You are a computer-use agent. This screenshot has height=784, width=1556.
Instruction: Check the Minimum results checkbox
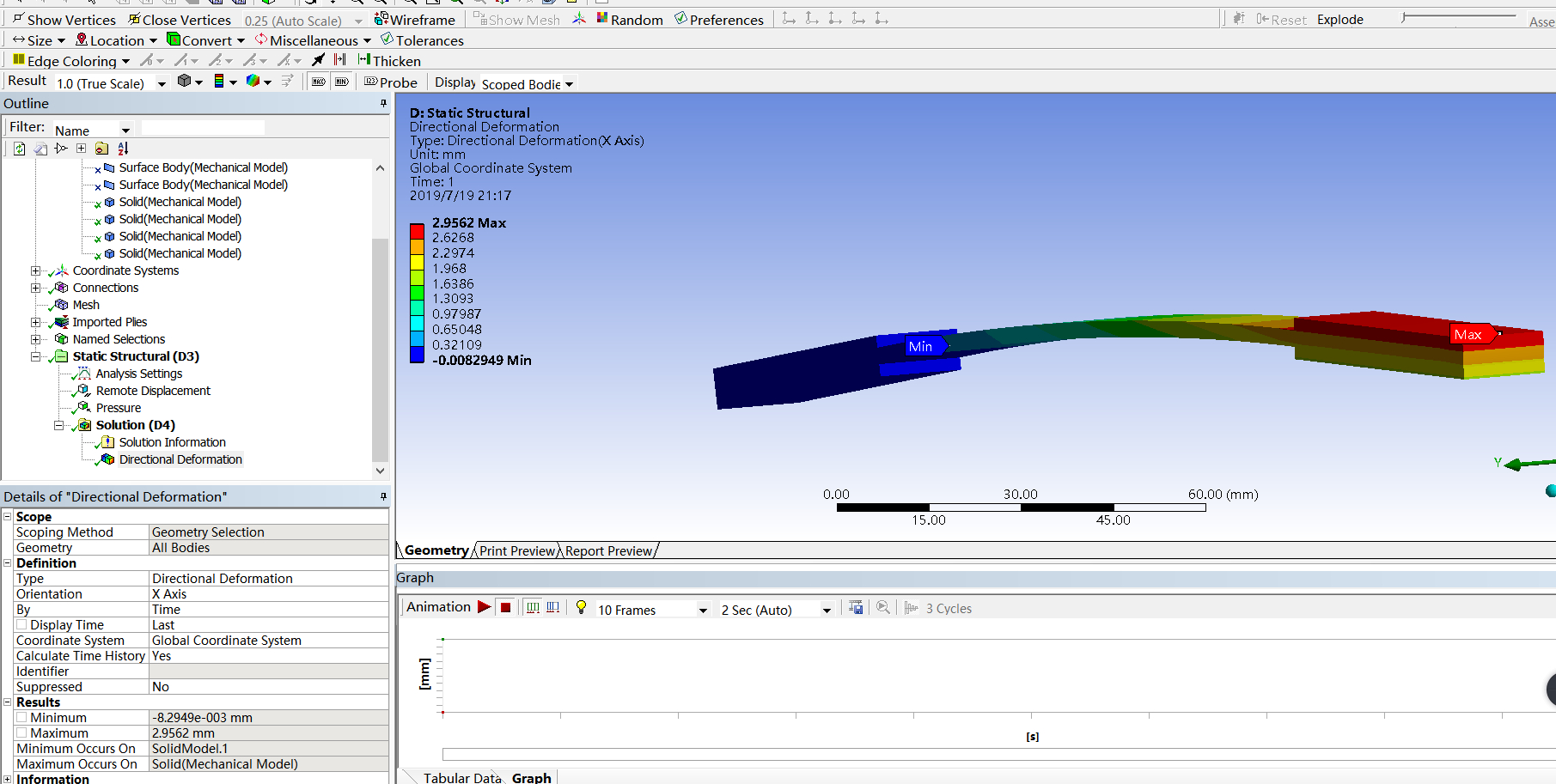click(x=21, y=718)
